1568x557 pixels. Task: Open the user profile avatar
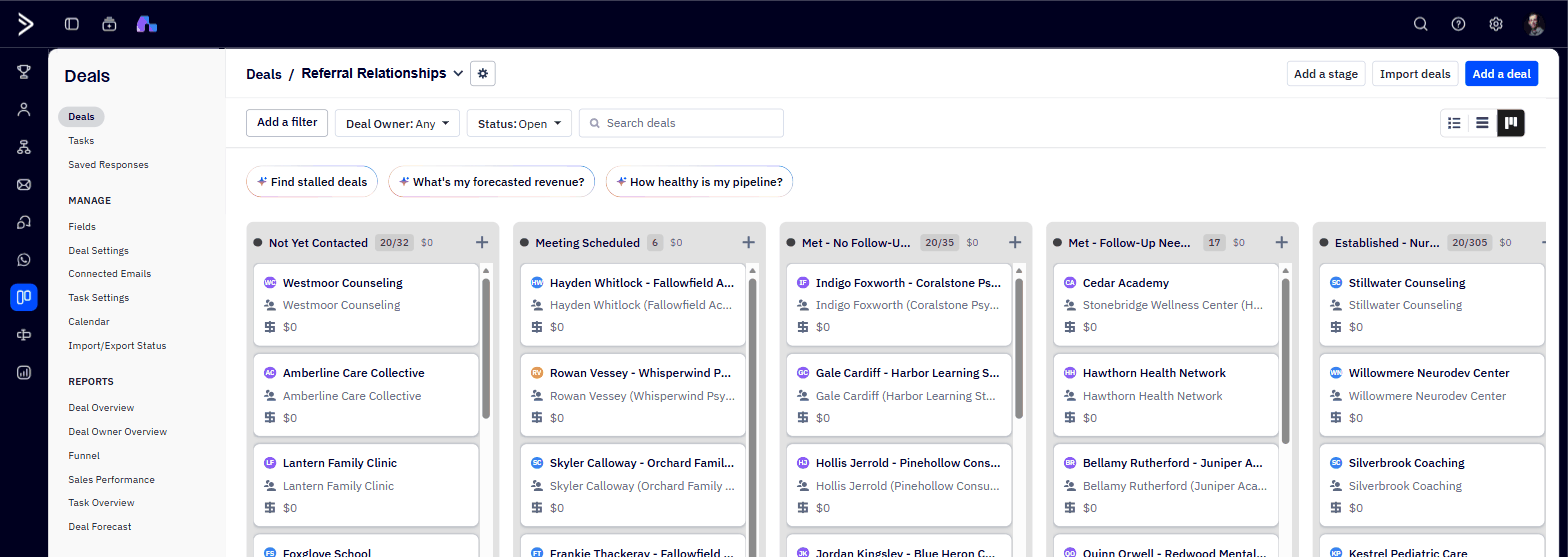click(x=1535, y=24)
